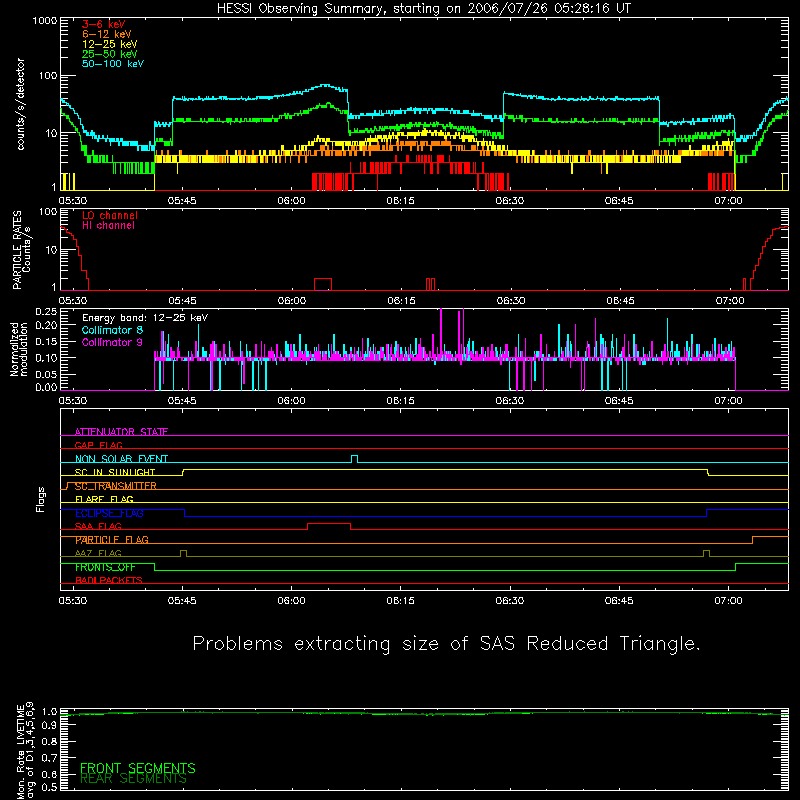Click the 05:45 tick under modulation plot

[182, 401]
